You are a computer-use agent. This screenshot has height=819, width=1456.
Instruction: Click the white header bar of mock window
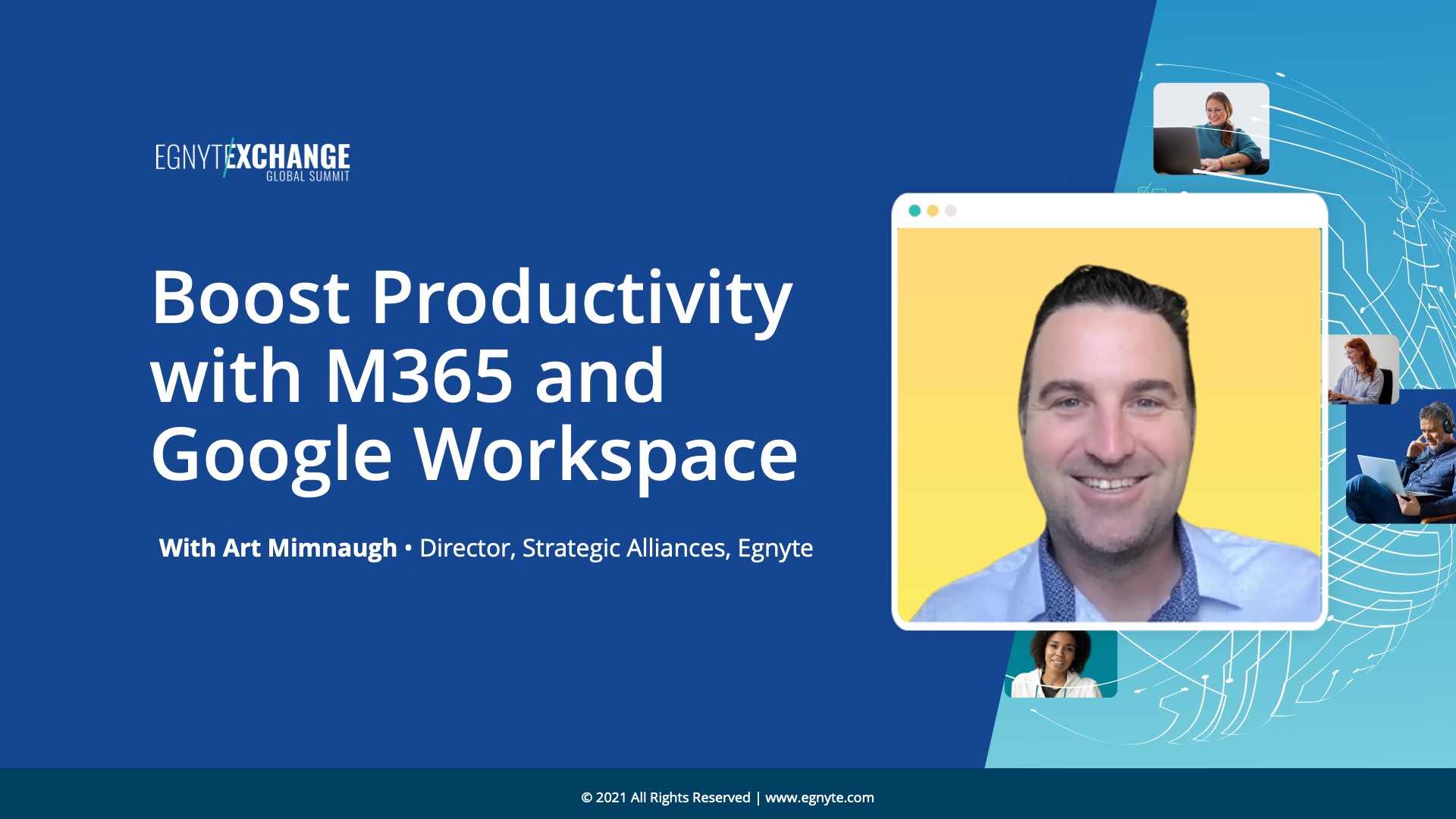[1137, 211]
